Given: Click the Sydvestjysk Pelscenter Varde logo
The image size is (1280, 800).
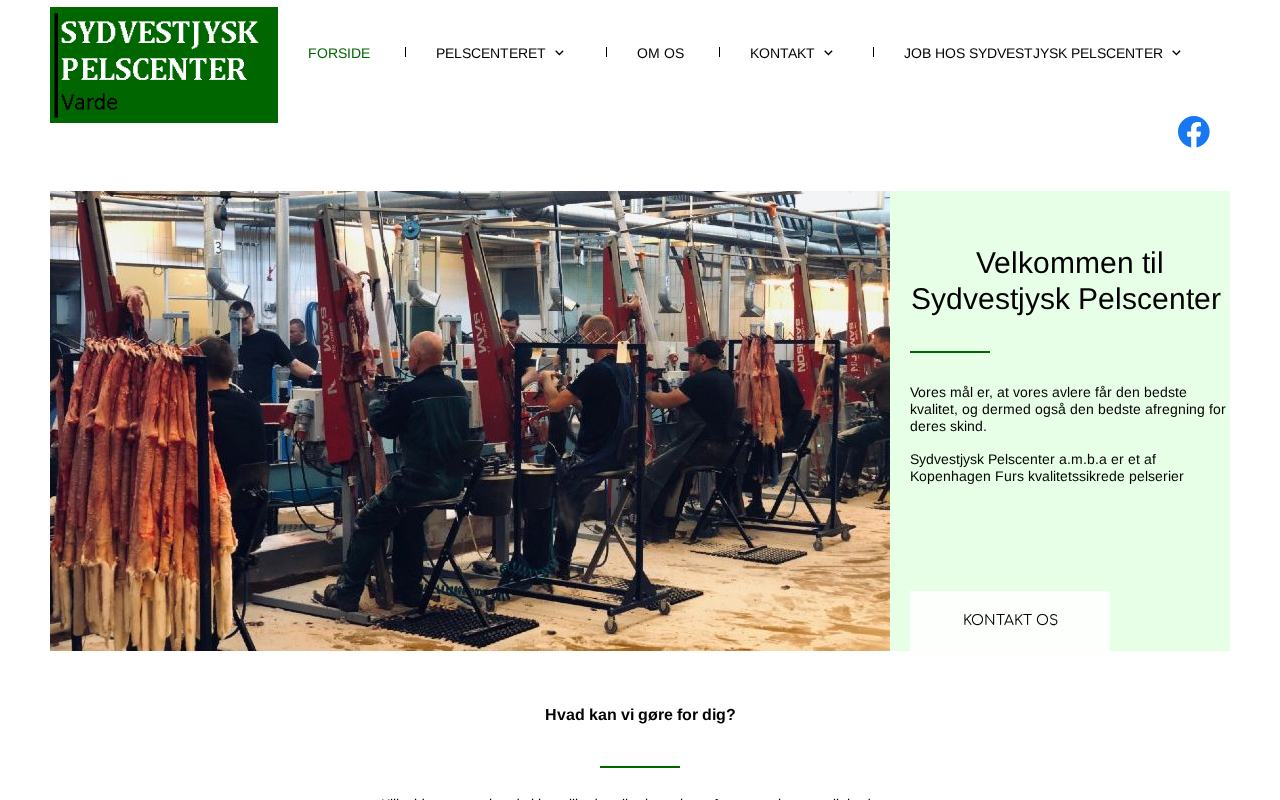Looking at the screenshot, I should [x=164, y=65].
